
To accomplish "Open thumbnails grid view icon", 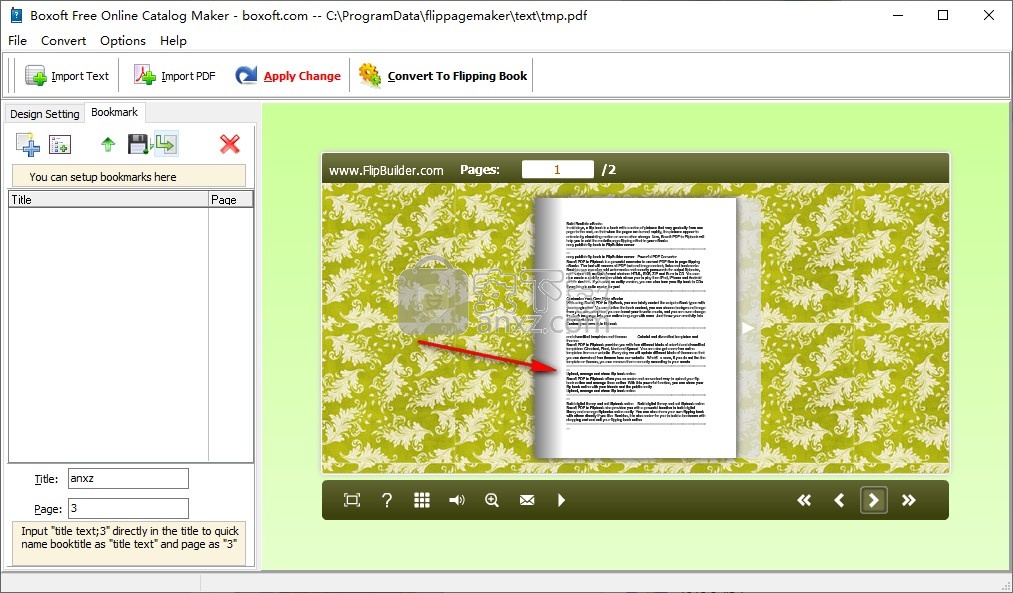I will pyautogui.click(x=422, y=500).
